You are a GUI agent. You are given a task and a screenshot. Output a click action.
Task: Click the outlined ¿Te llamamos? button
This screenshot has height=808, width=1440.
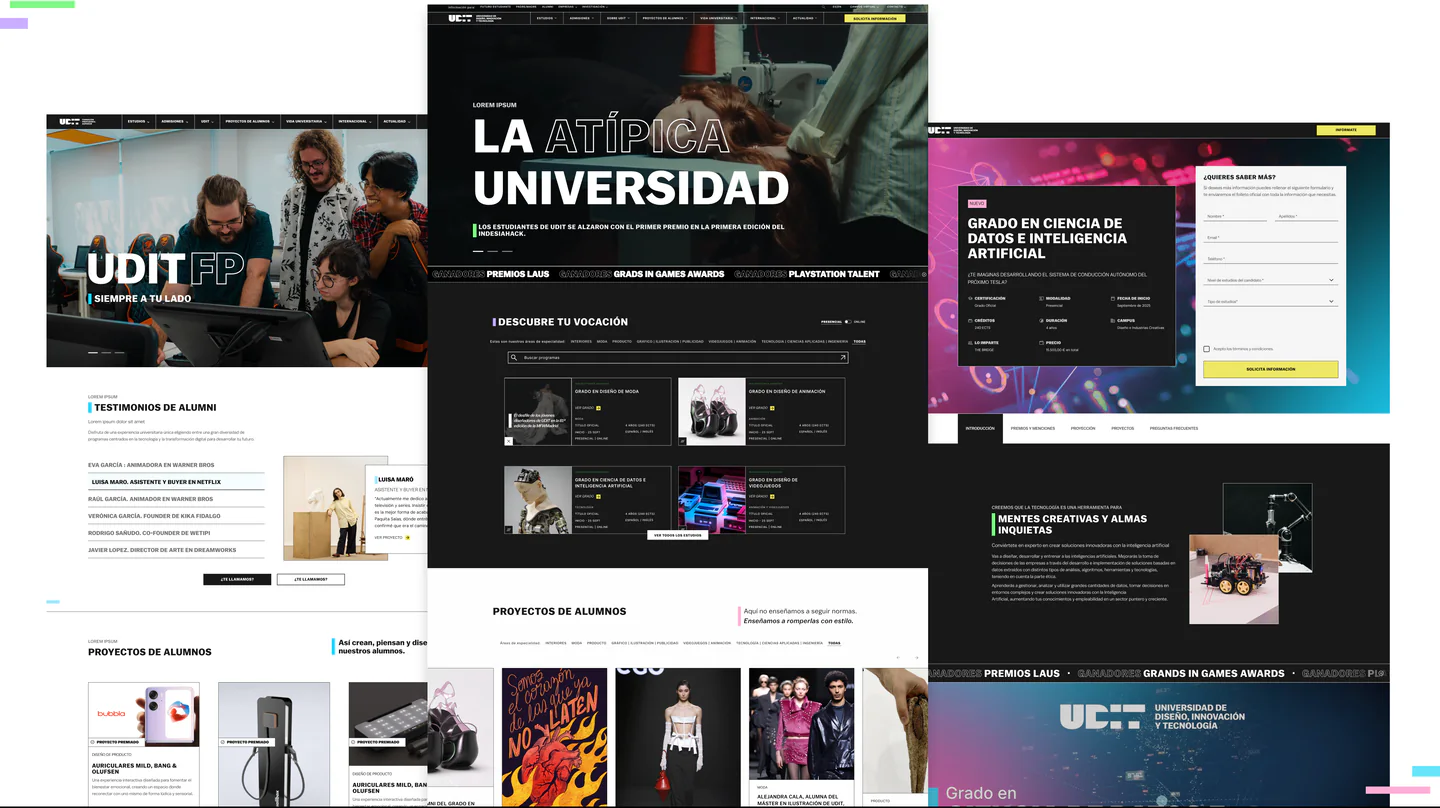311,579
